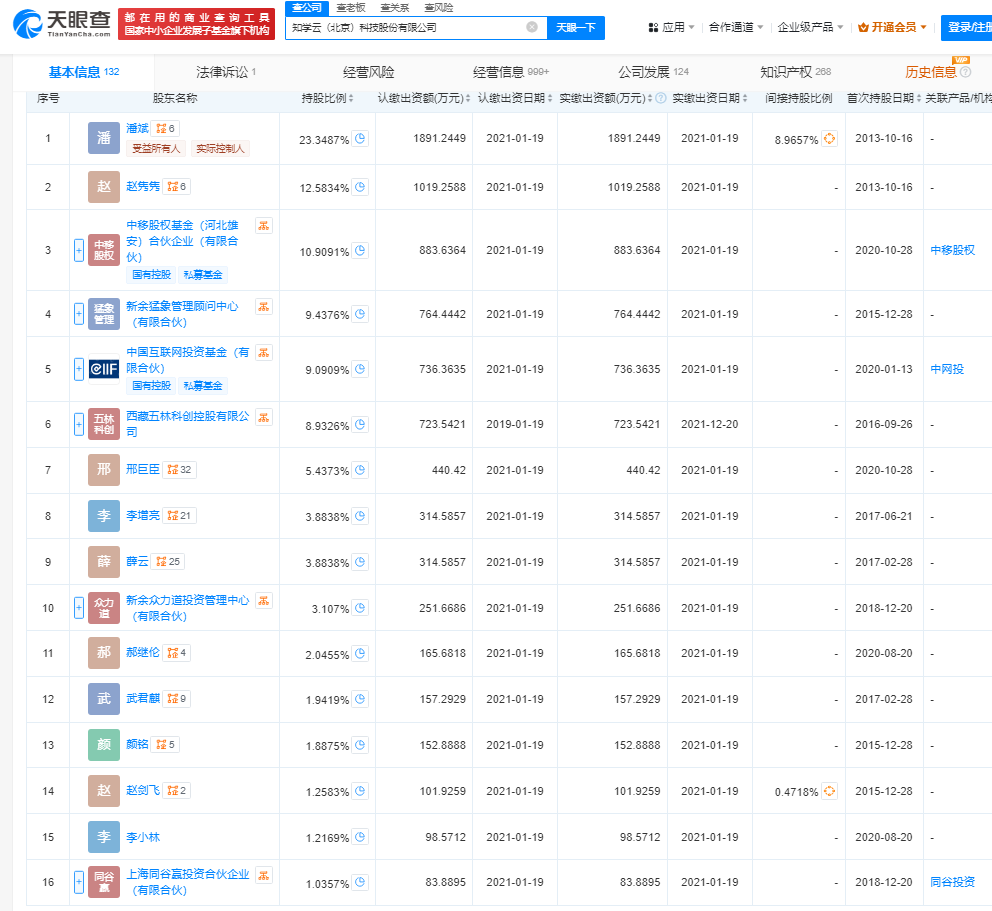Open the 同谷投资 related product link
This screenshot has height=911, width=992.
[953, 882]
